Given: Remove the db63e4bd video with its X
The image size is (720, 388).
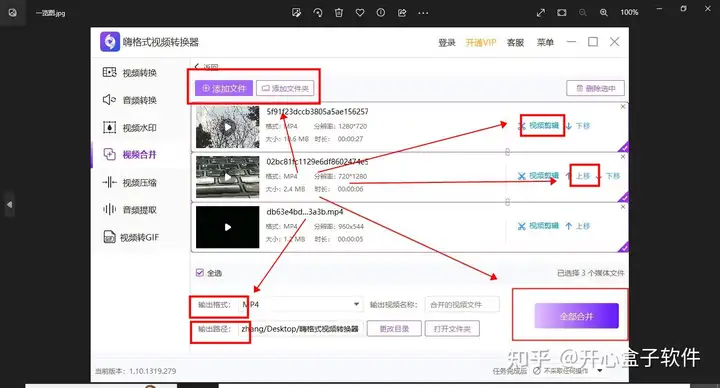Looking at the screenshot, I should (623, 207).
